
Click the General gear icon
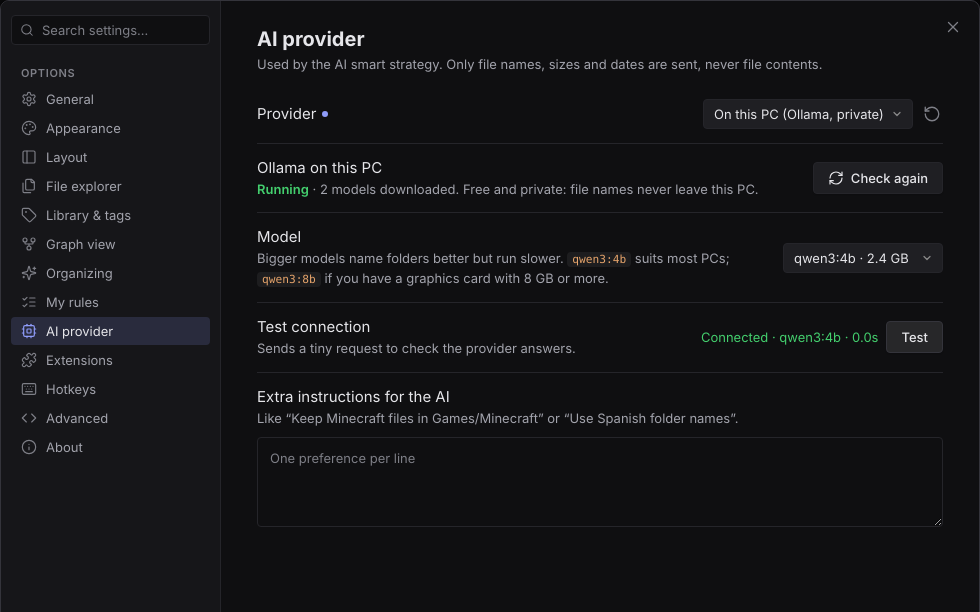click(29, 99)
